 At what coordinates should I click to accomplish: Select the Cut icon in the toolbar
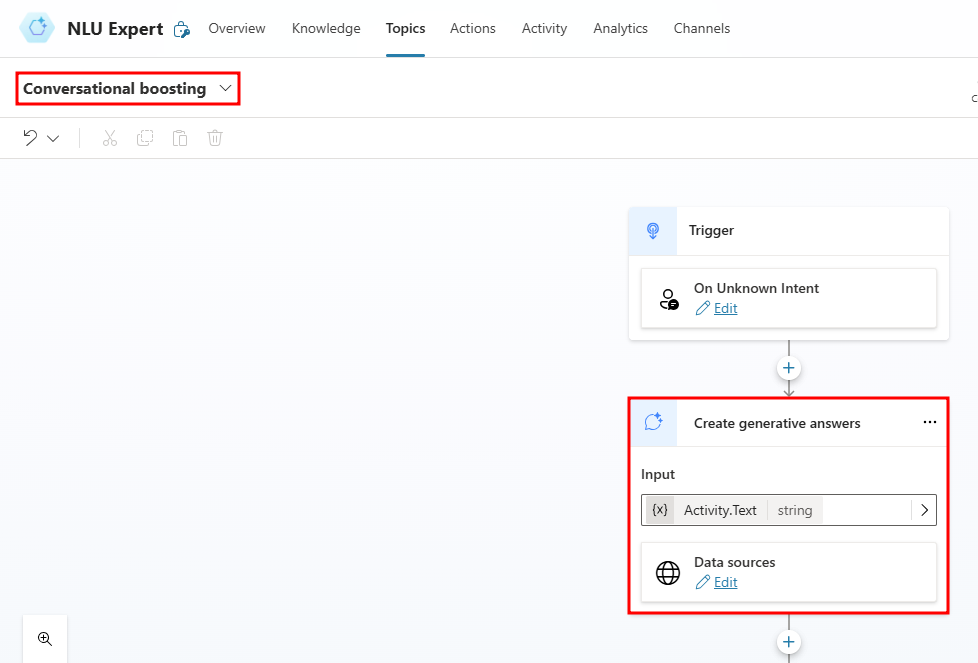(110, 137)
